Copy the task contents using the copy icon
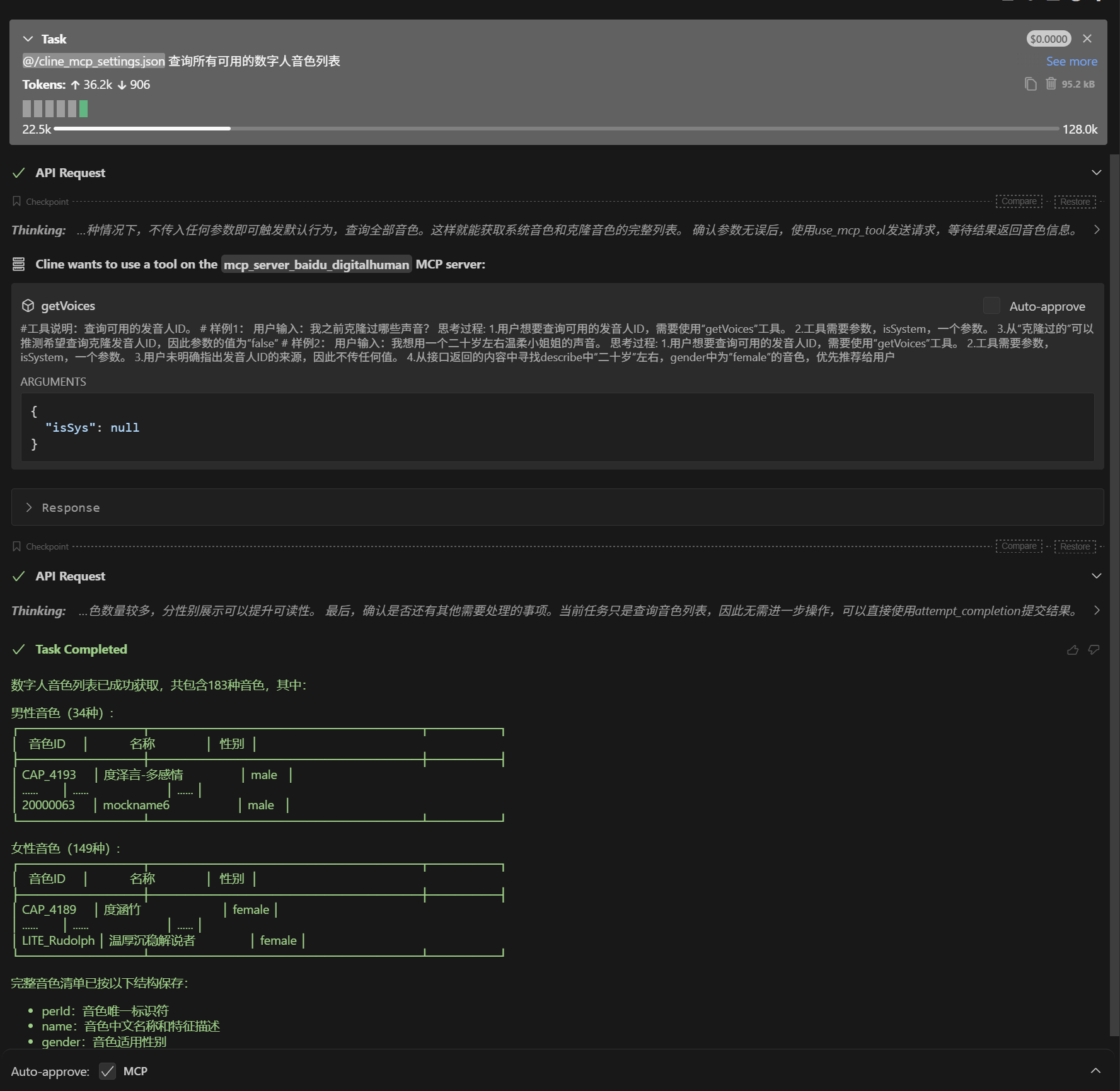The width and height of the screenshot is (1120, 1091). (1031, 84)
